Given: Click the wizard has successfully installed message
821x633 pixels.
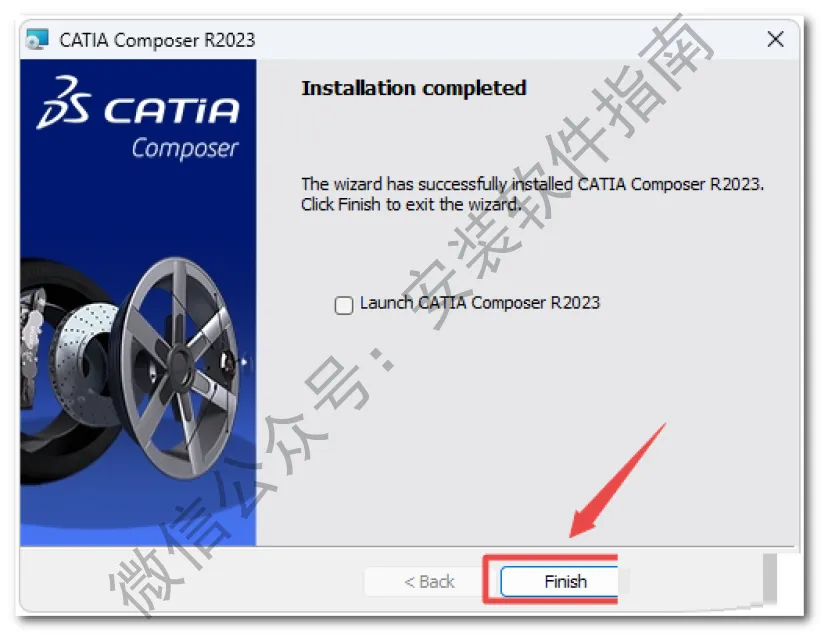Looking at the screenshot, I should point(532,184).
